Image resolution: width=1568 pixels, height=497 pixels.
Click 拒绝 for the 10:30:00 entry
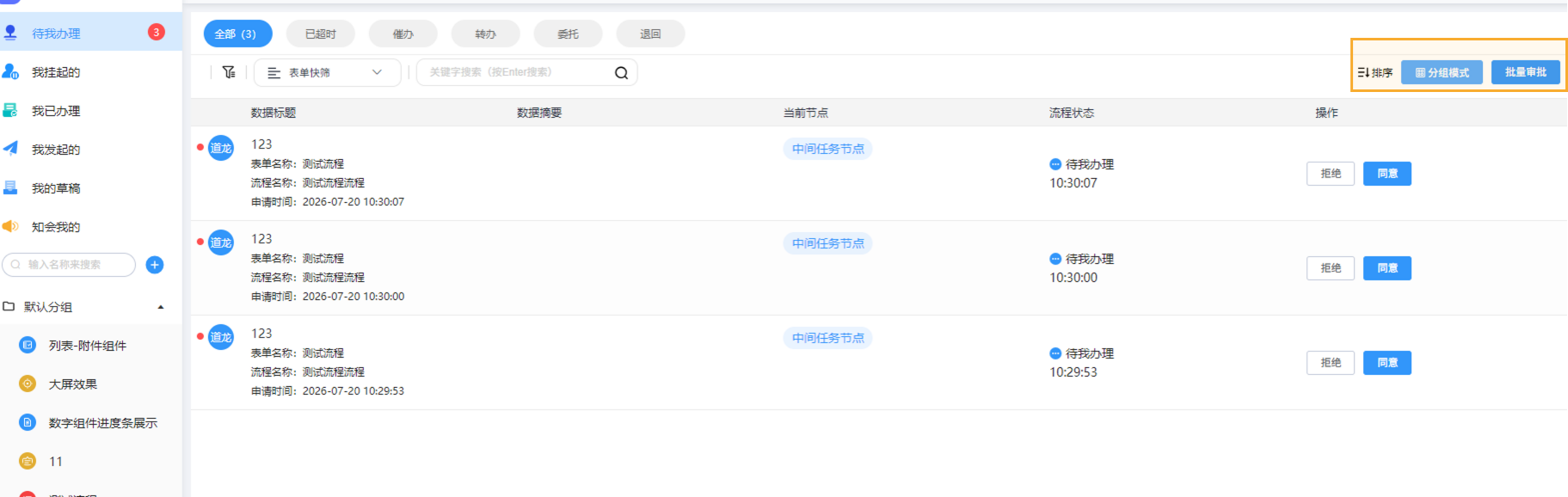pyautogui.click(x=1331, y=268)
